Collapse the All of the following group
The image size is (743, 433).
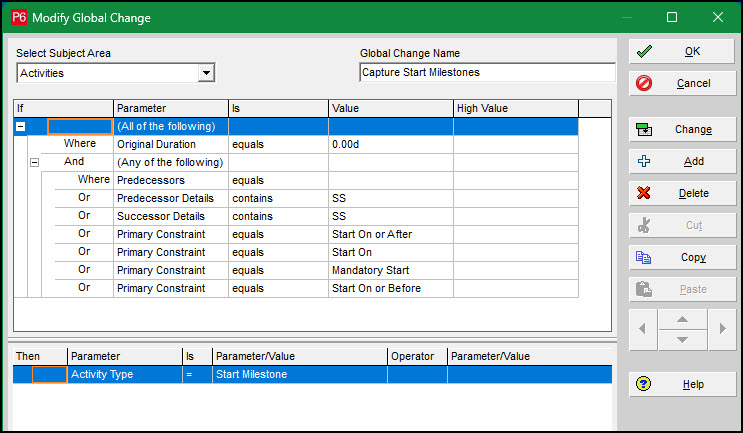click(x=20, y=126)
